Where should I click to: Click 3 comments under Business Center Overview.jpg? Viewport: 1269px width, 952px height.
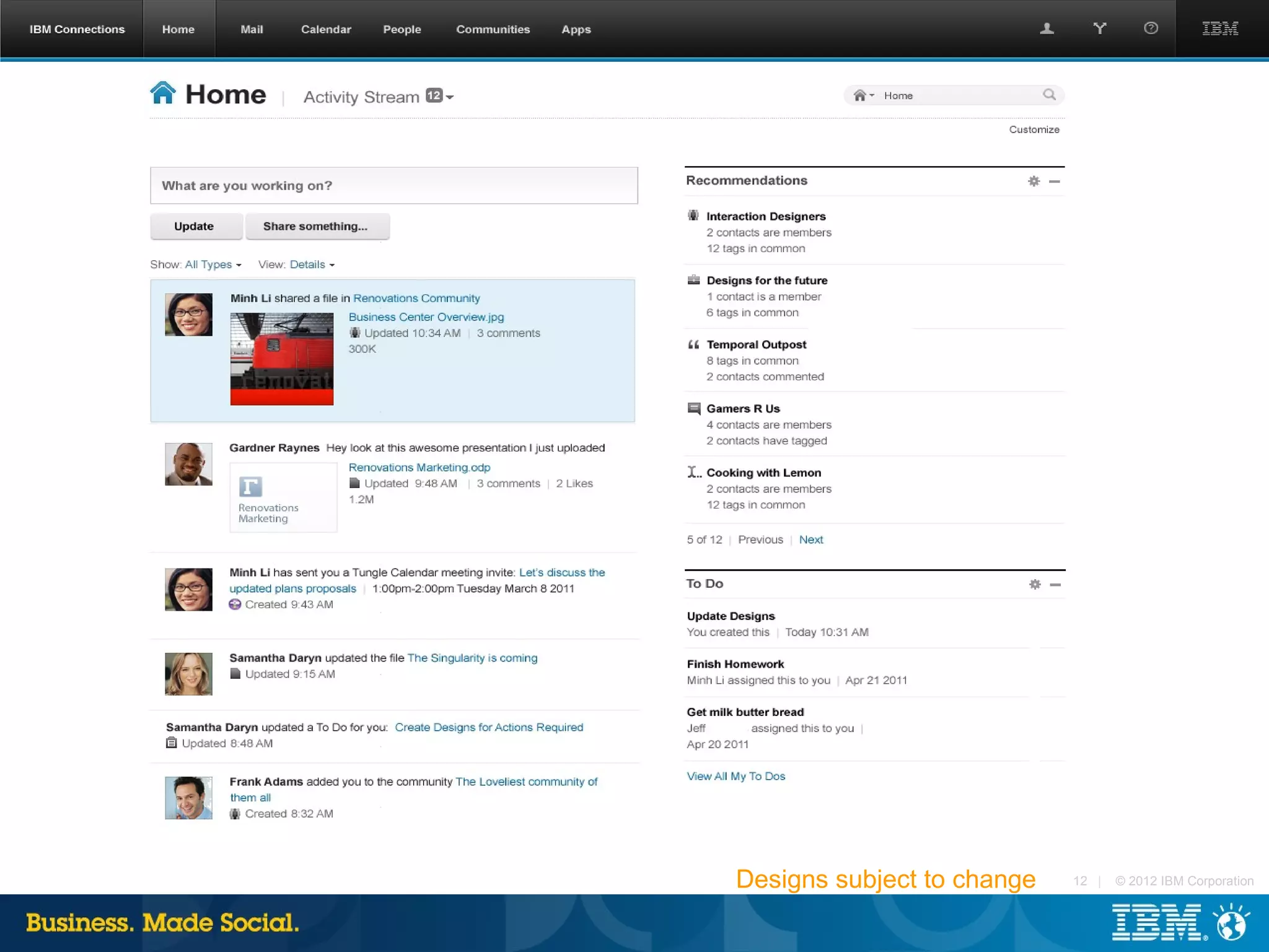pos(508,333)
